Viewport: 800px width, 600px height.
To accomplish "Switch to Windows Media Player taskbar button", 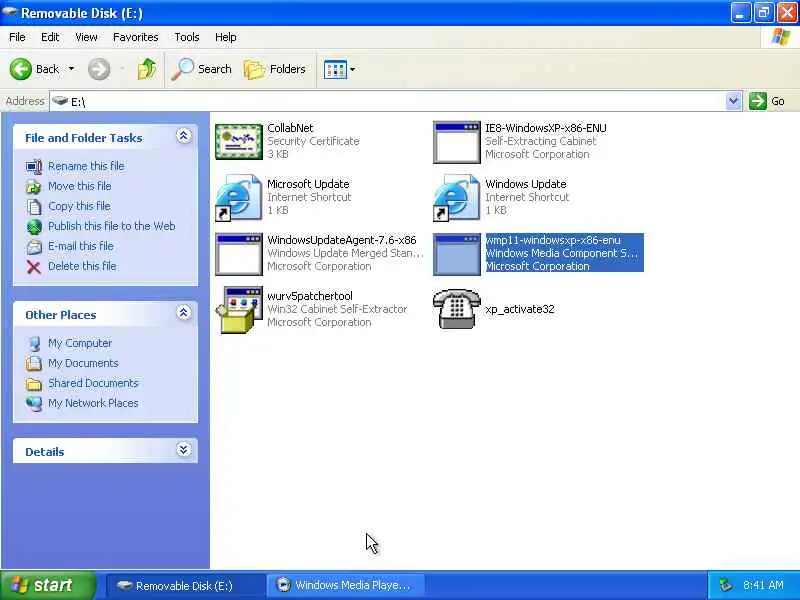I will point(347,585).
